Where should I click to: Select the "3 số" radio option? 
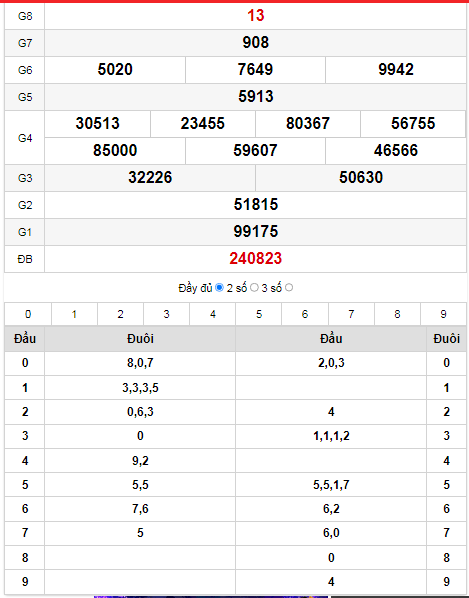click(x=289, y=288)
